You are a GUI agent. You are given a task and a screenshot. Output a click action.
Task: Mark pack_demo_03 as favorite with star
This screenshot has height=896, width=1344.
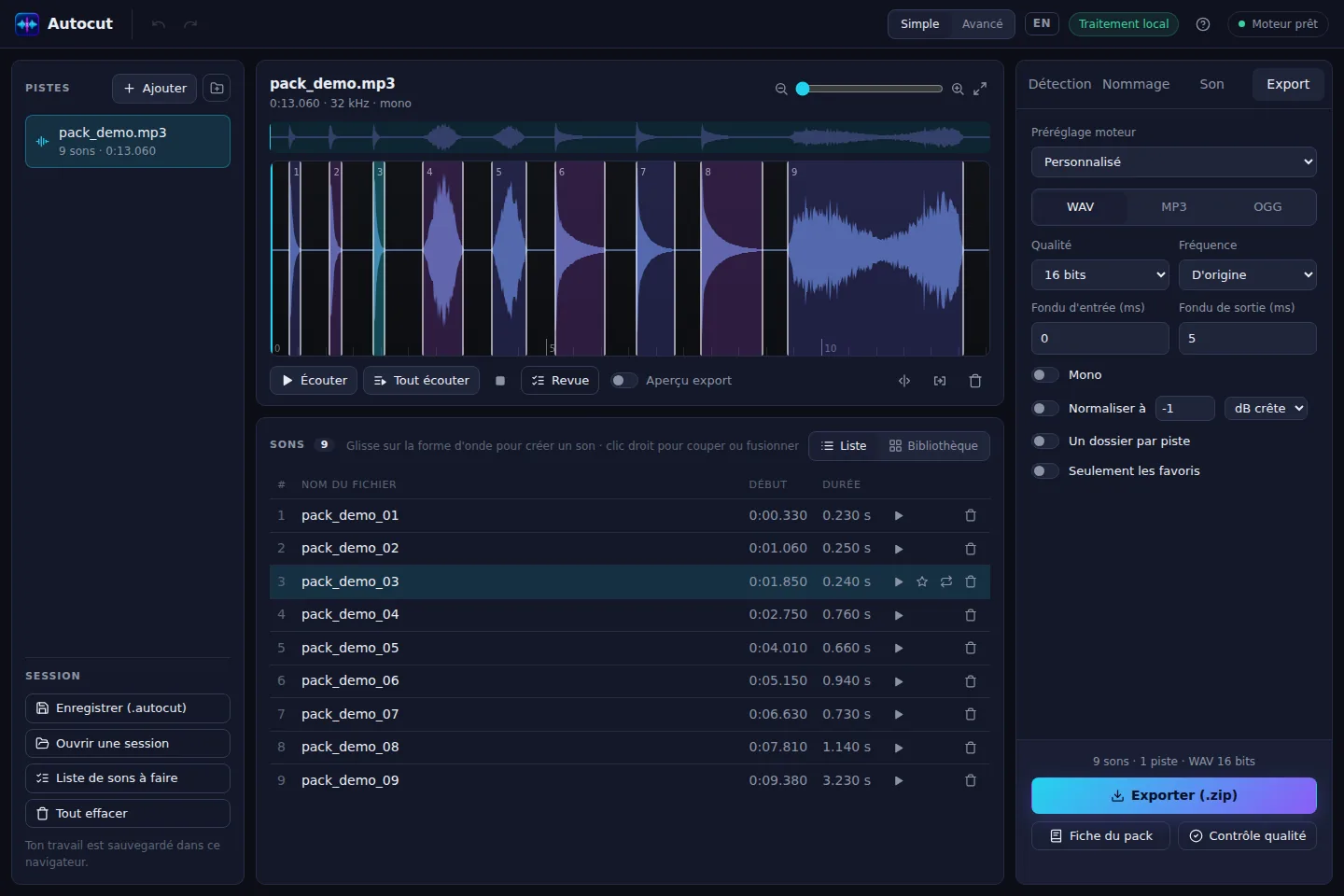[x=922, y=581]
